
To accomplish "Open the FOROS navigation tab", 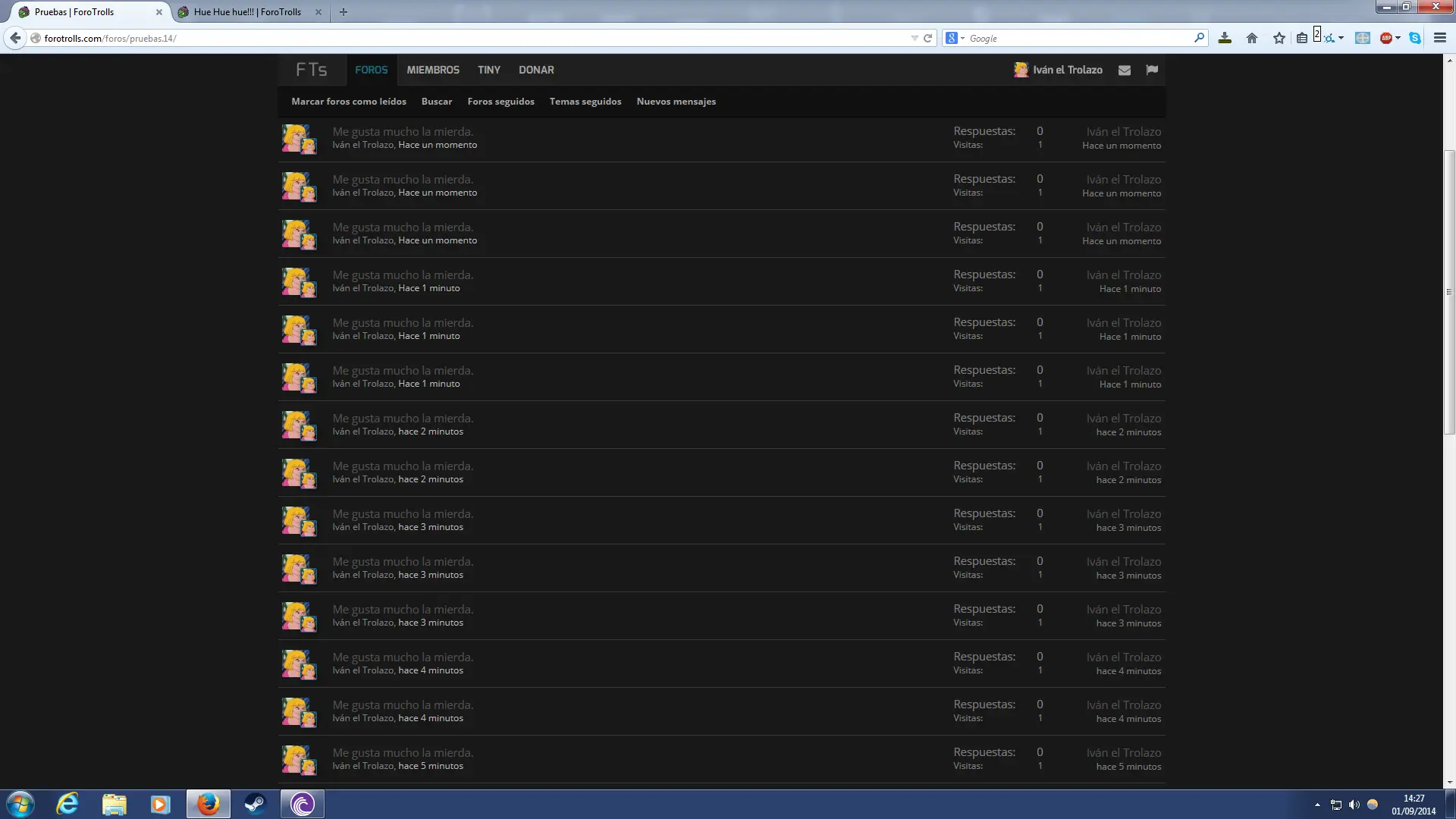I will (x=372, y=70).
